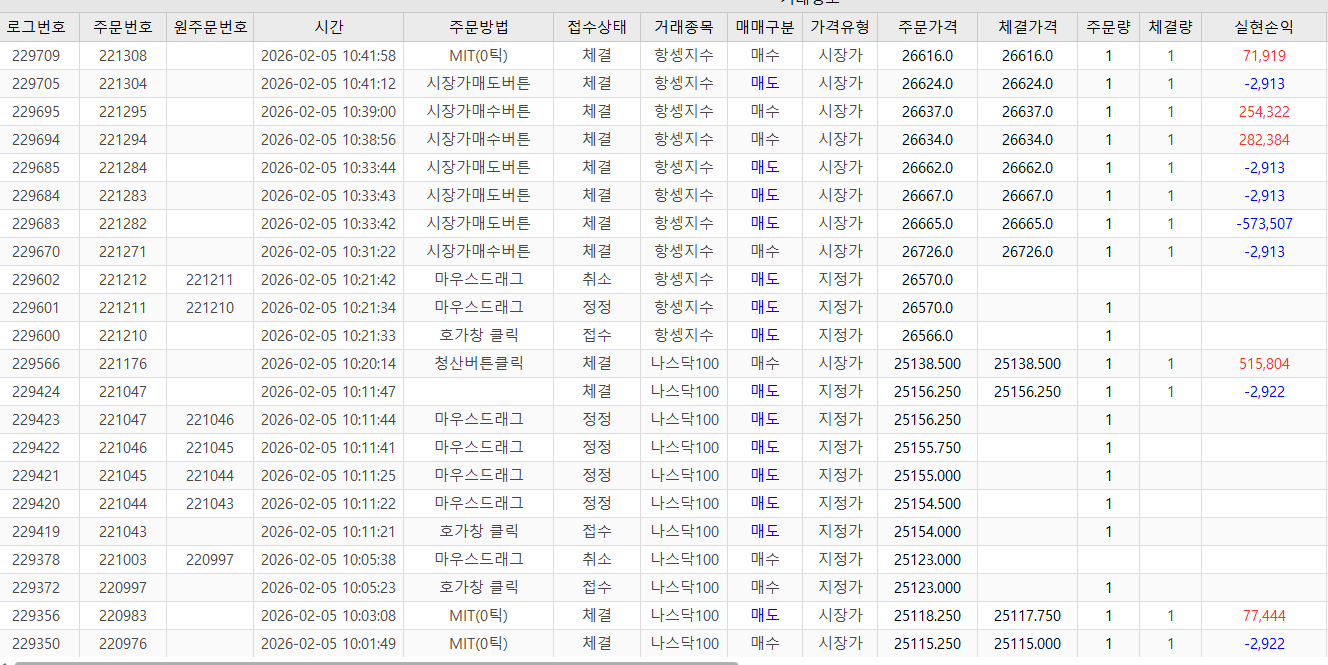Click 취소 status in log 229602 row
Screen dimensions: 1328x665
tap(596, 280)
